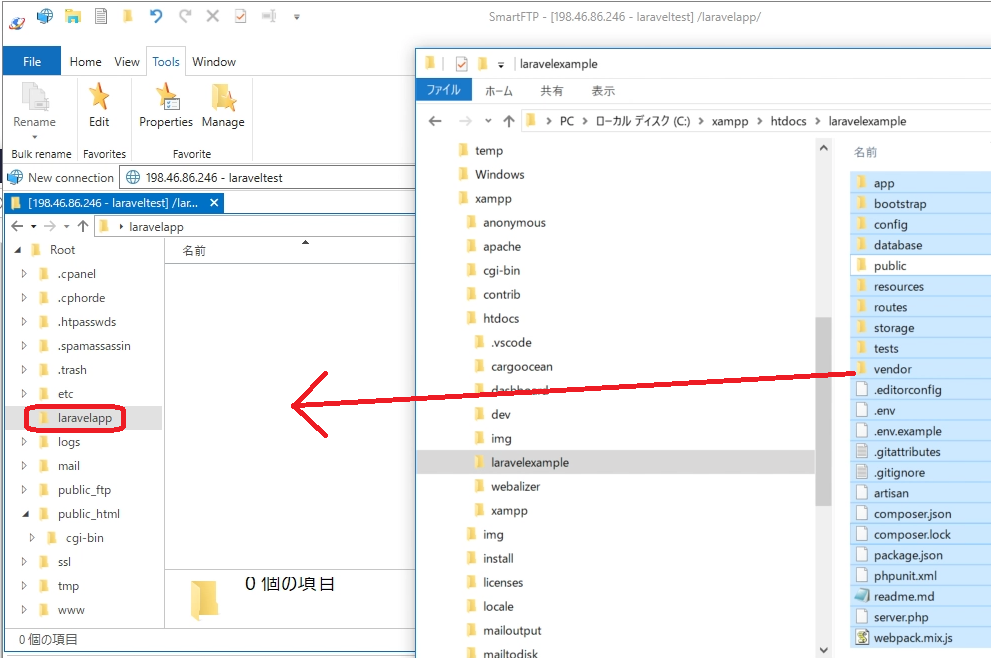Click Bulk rename button
The height and width of the screenshot is (658, 991).
(x=41, y=154)
